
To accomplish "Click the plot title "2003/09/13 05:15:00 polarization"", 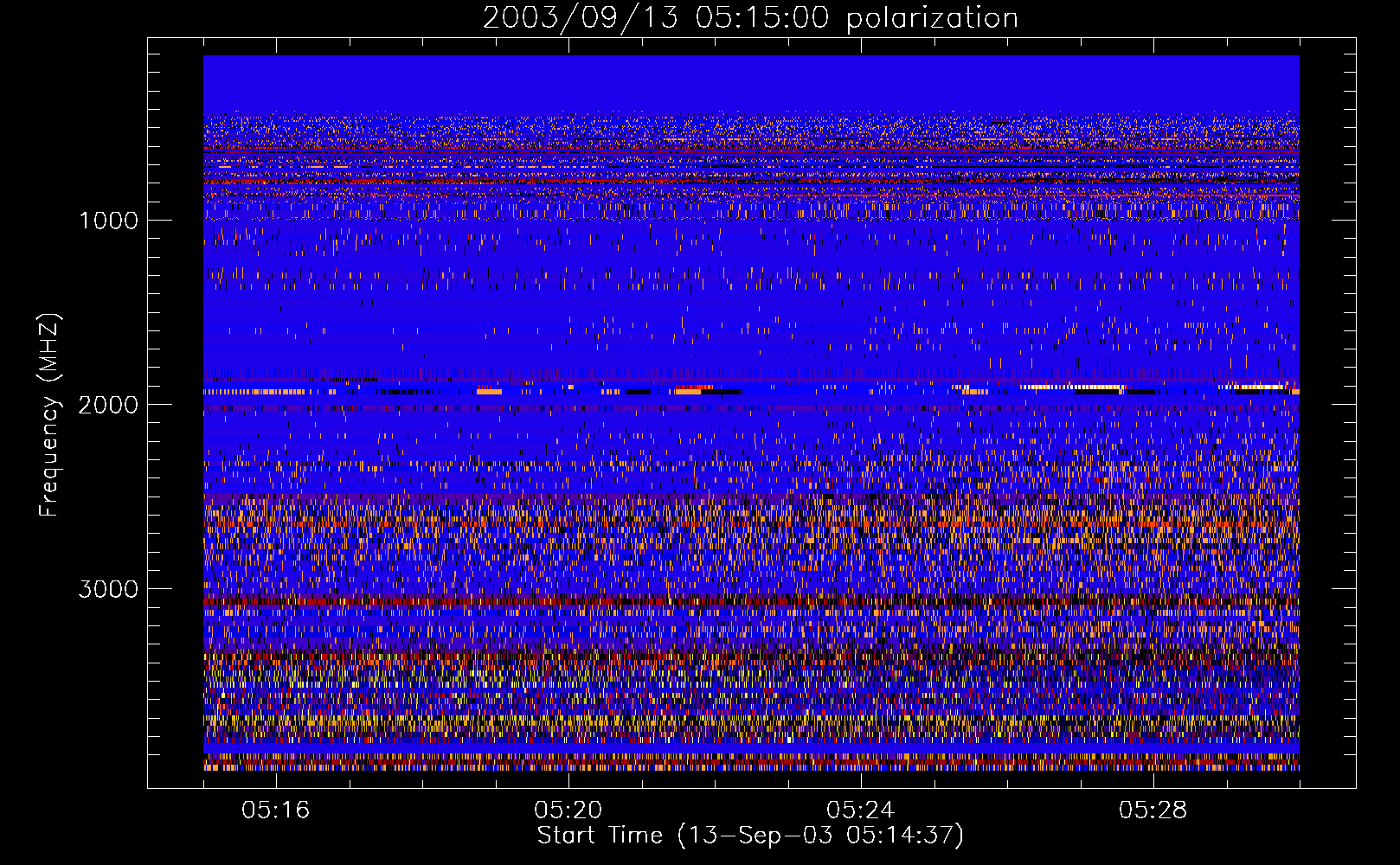I will pos(749,18).
